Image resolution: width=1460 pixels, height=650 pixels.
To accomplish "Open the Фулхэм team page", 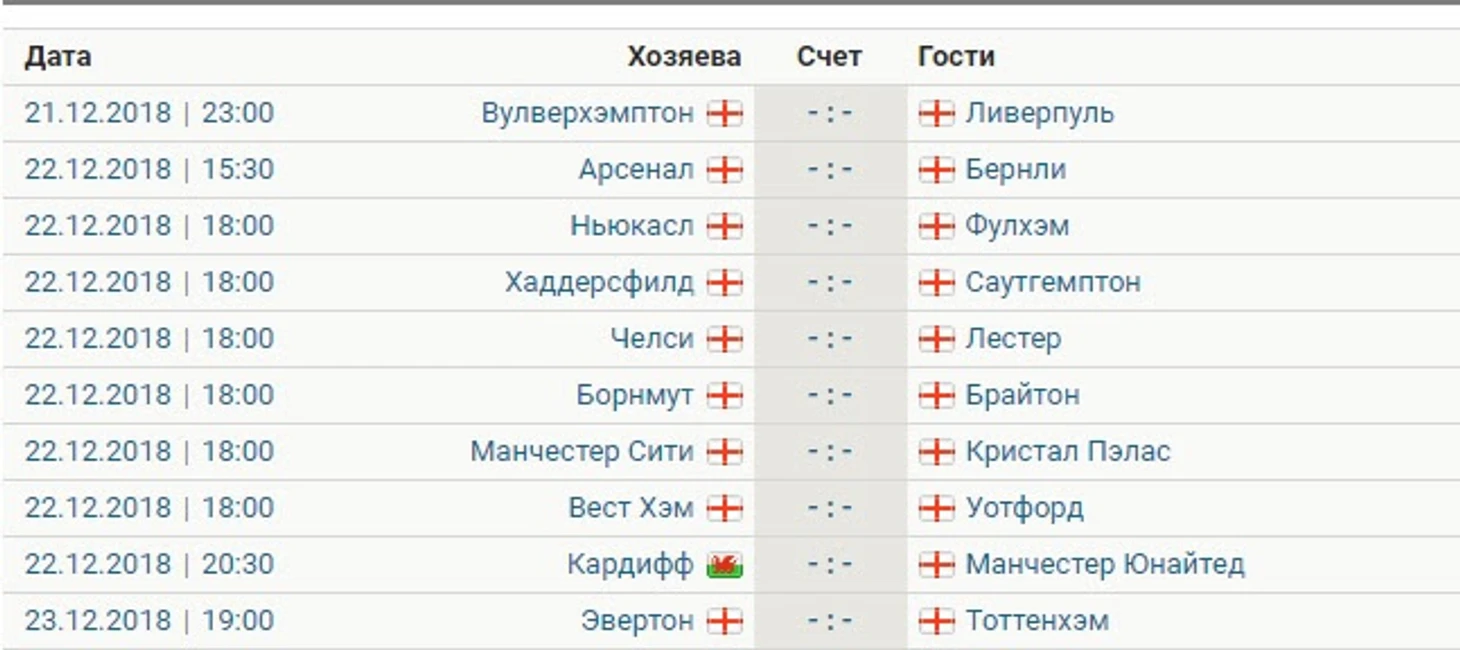I will tap(1017, 226).
